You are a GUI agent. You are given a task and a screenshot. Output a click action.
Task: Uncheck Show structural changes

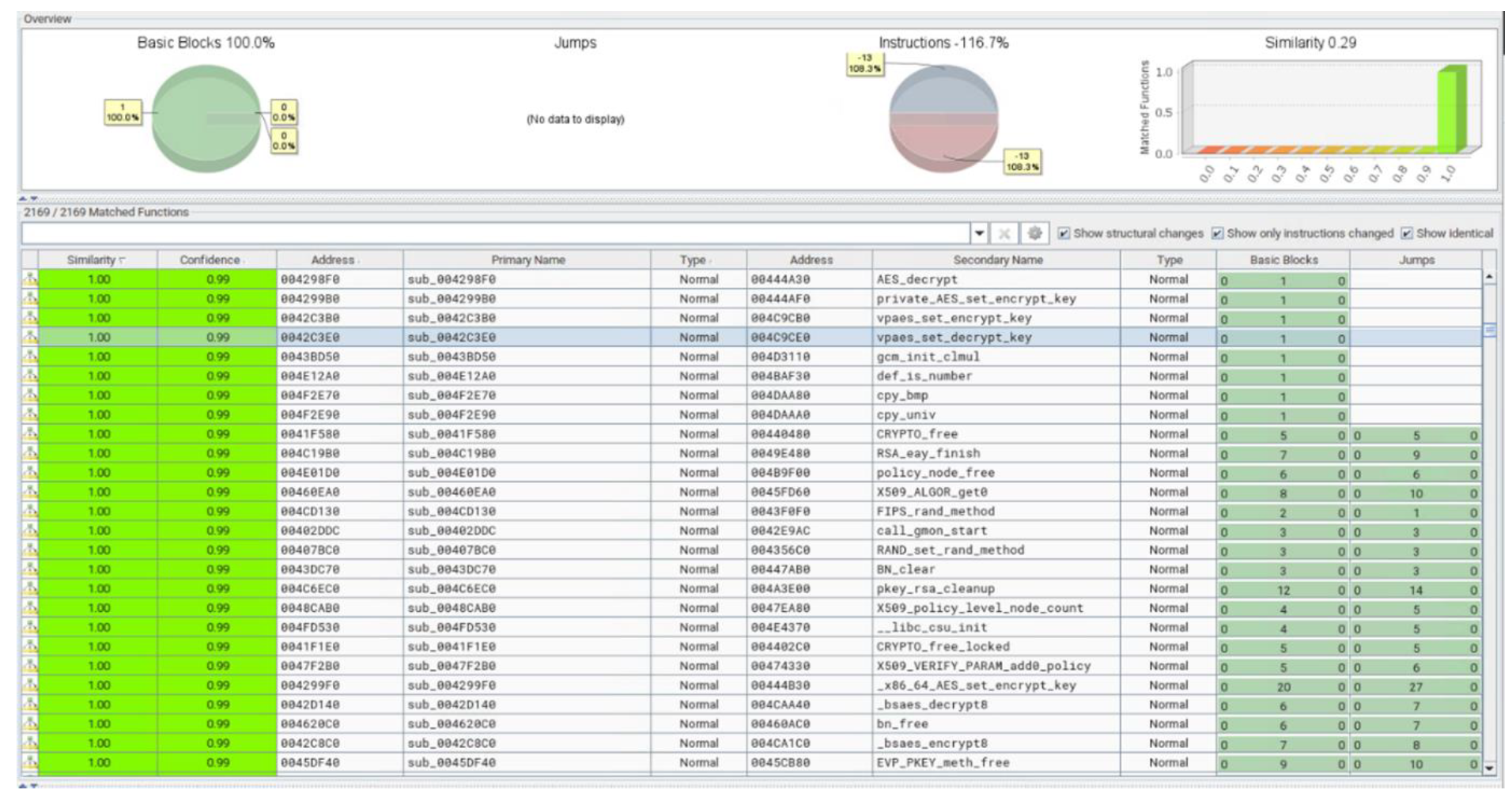pyautogui.click(x=1064, y=233)
